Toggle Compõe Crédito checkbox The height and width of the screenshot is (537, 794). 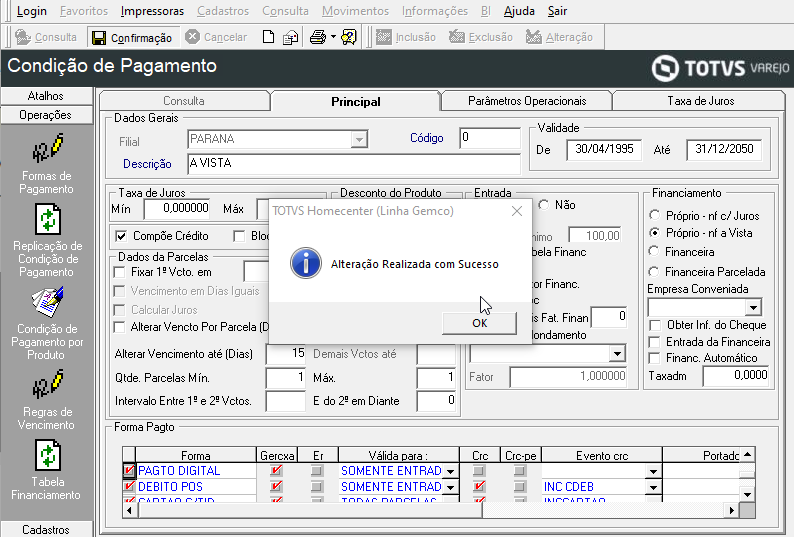[x=121, y=236]
